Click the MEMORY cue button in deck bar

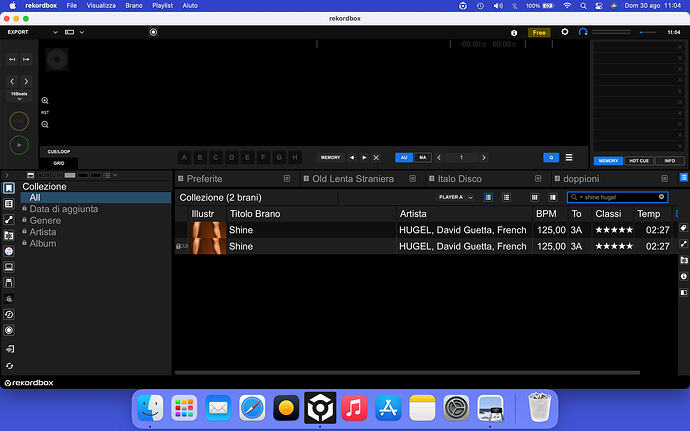pyautogui.click(x=330, y=157)
